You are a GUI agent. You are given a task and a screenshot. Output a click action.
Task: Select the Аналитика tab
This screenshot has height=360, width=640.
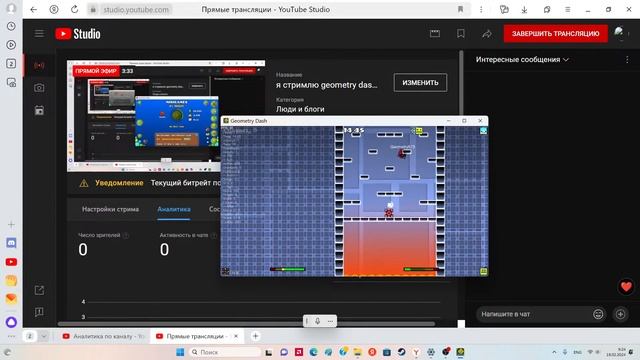click(x=174, y=209)
